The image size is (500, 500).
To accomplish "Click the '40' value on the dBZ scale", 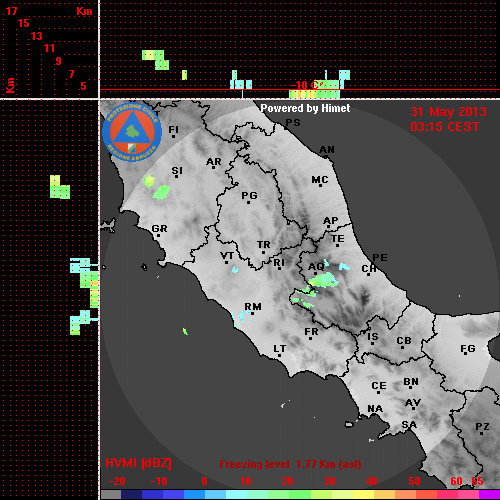I will (372, 481).
